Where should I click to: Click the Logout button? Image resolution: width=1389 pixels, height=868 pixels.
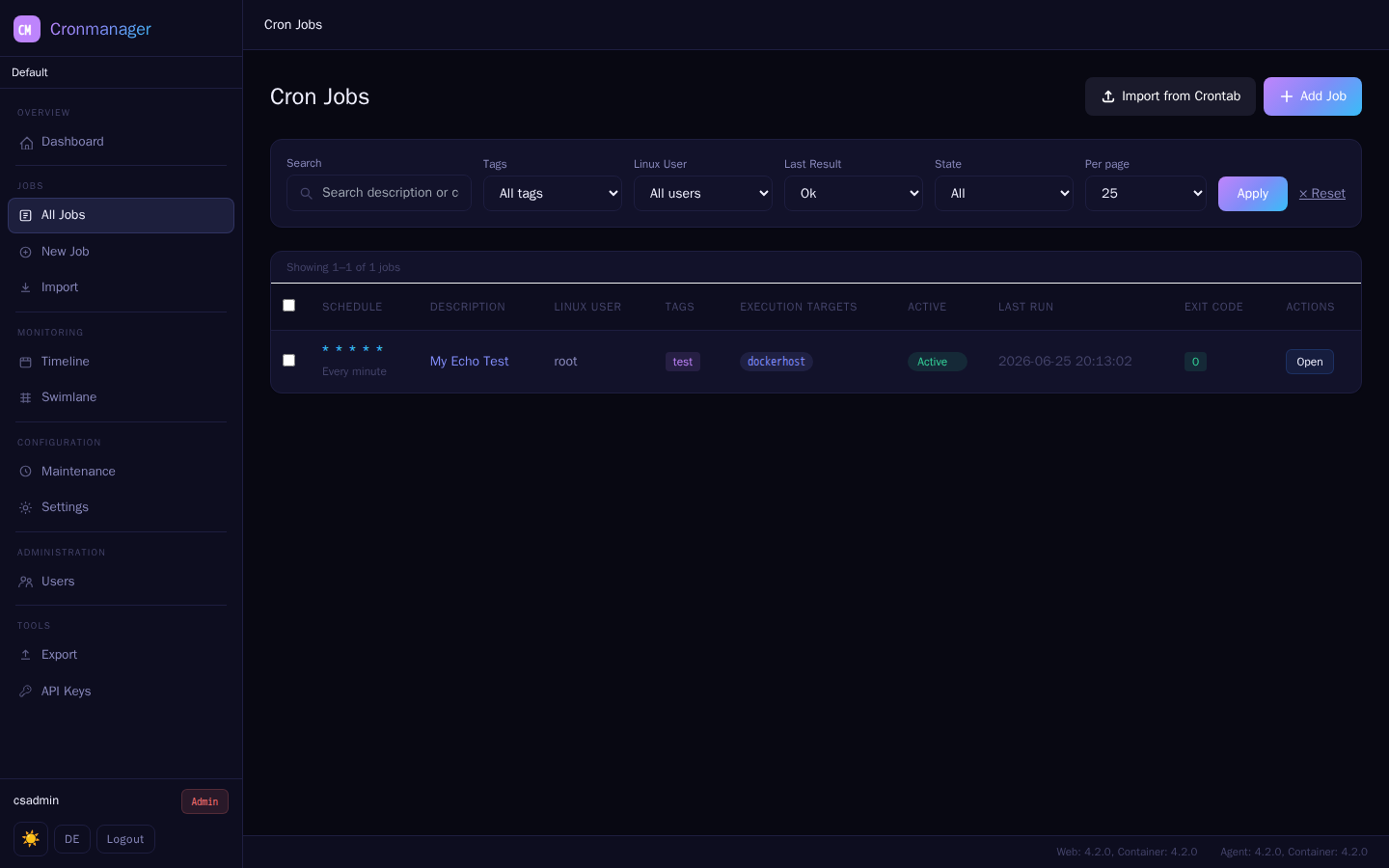[125, 839]
